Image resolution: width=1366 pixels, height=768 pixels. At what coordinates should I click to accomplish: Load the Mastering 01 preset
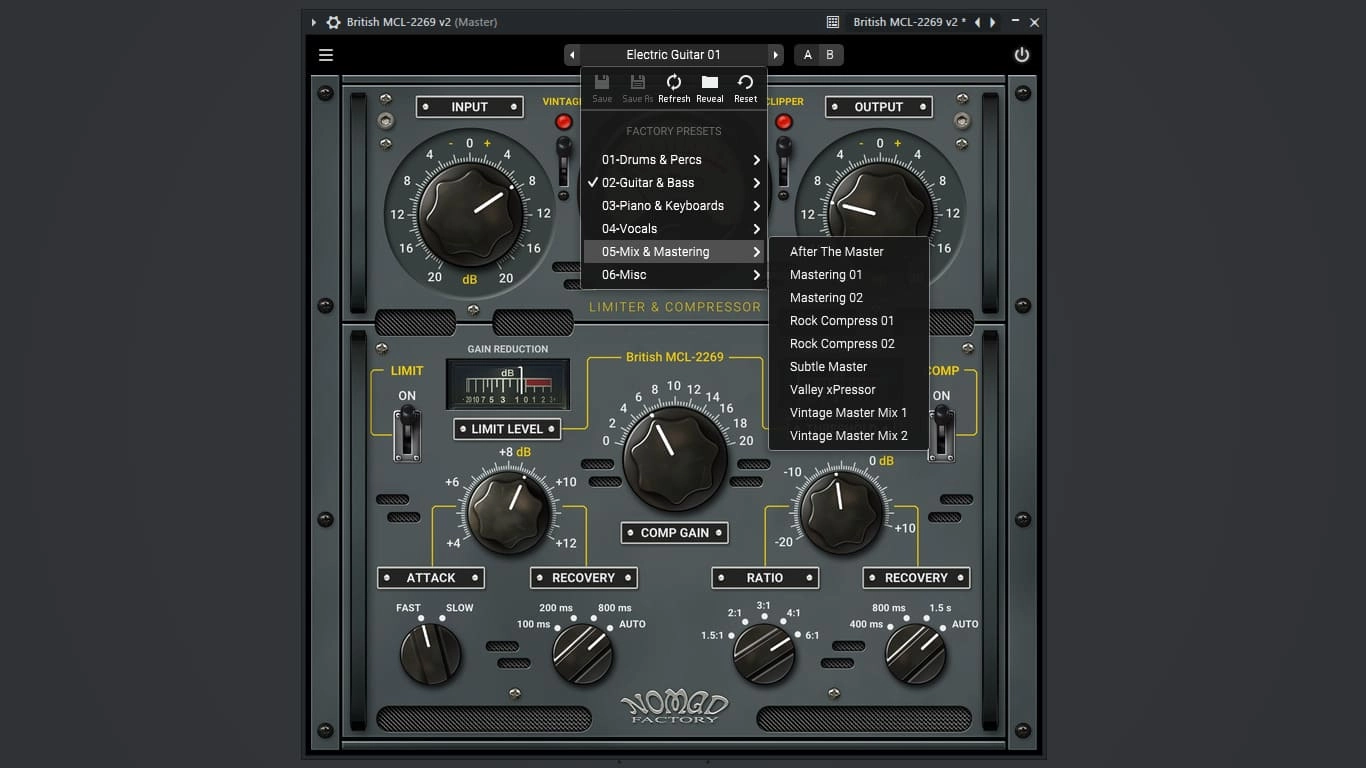point(849,275)
